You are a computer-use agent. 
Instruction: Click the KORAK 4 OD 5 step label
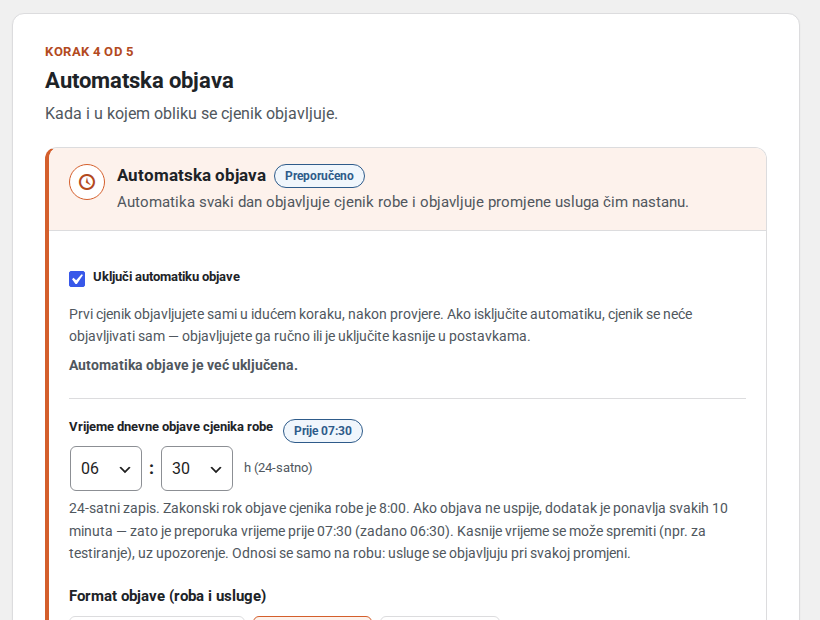click(89, 52)
